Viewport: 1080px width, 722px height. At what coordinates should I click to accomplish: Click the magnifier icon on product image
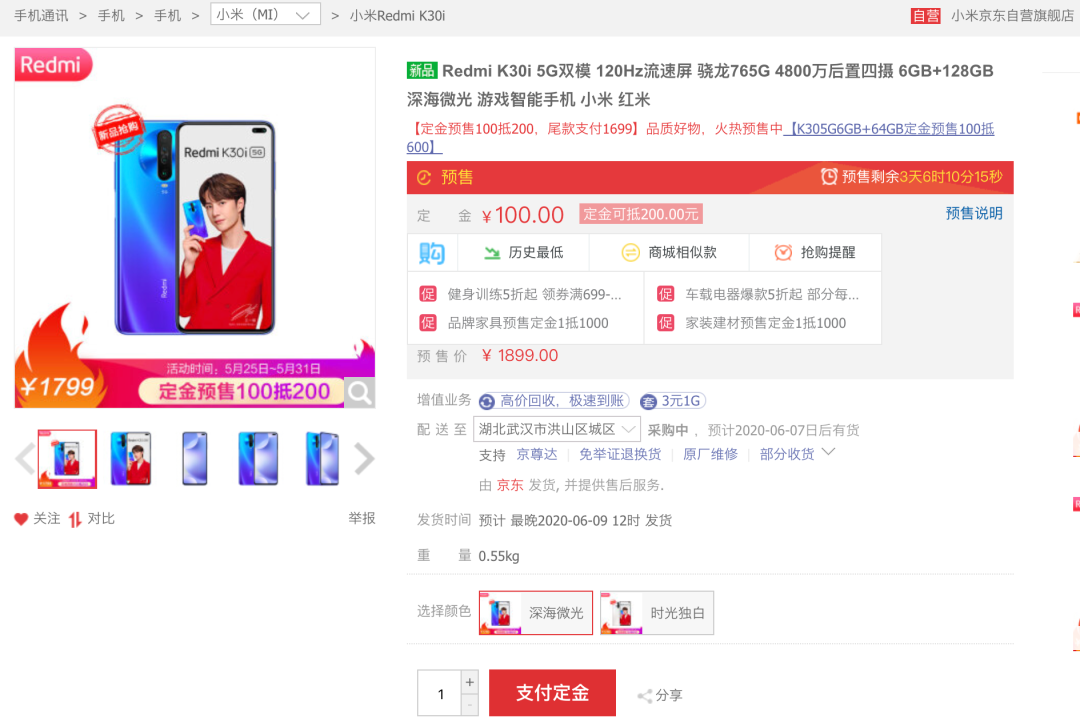coord(360,393)
